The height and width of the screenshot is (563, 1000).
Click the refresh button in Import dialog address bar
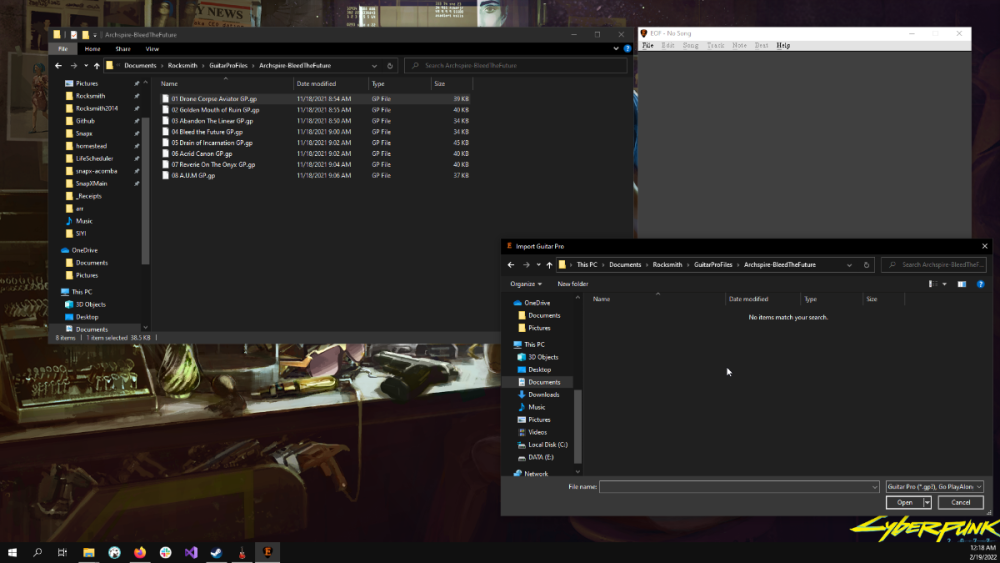point(865,265)
